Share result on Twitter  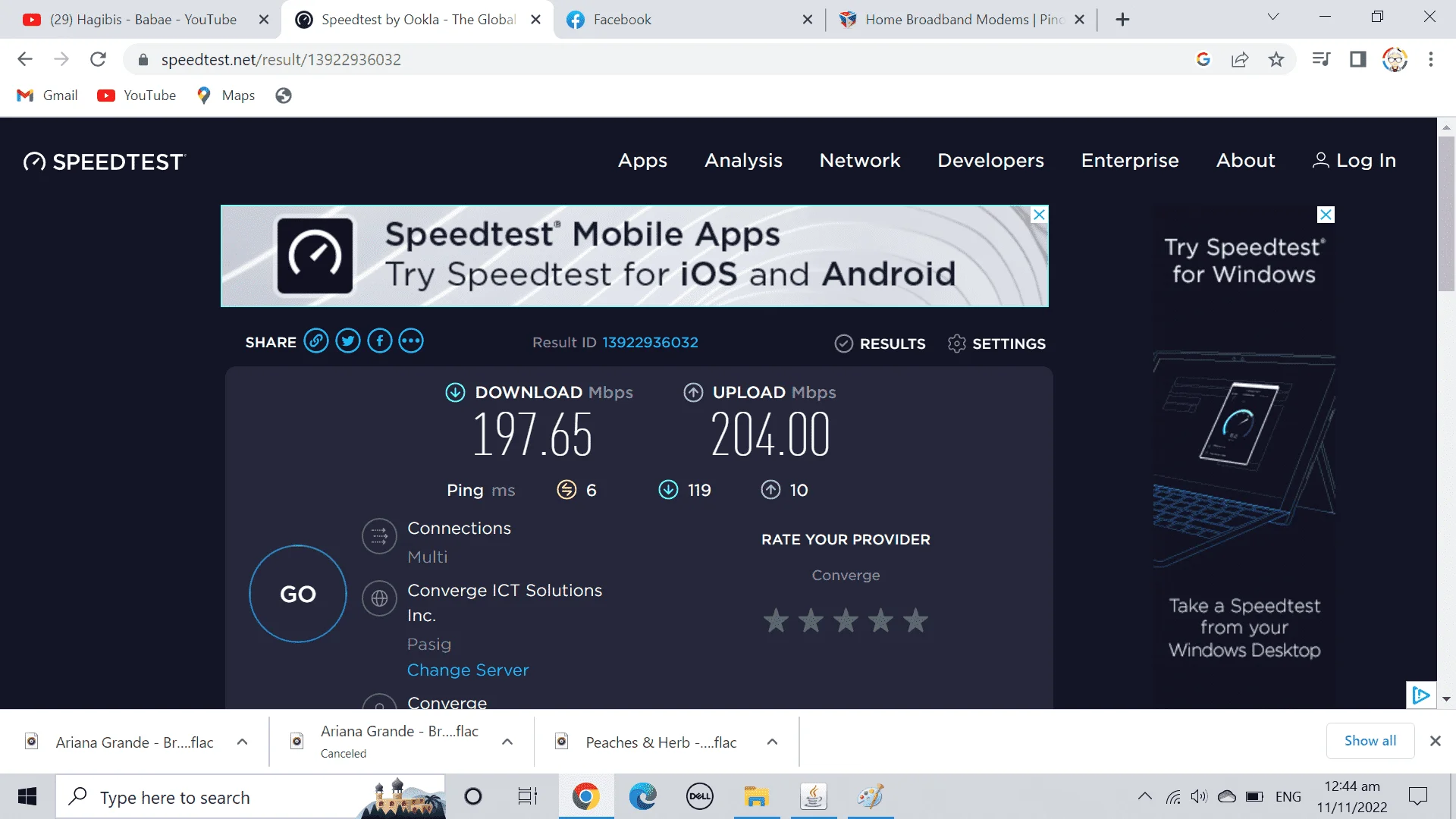tap(348, 341)
